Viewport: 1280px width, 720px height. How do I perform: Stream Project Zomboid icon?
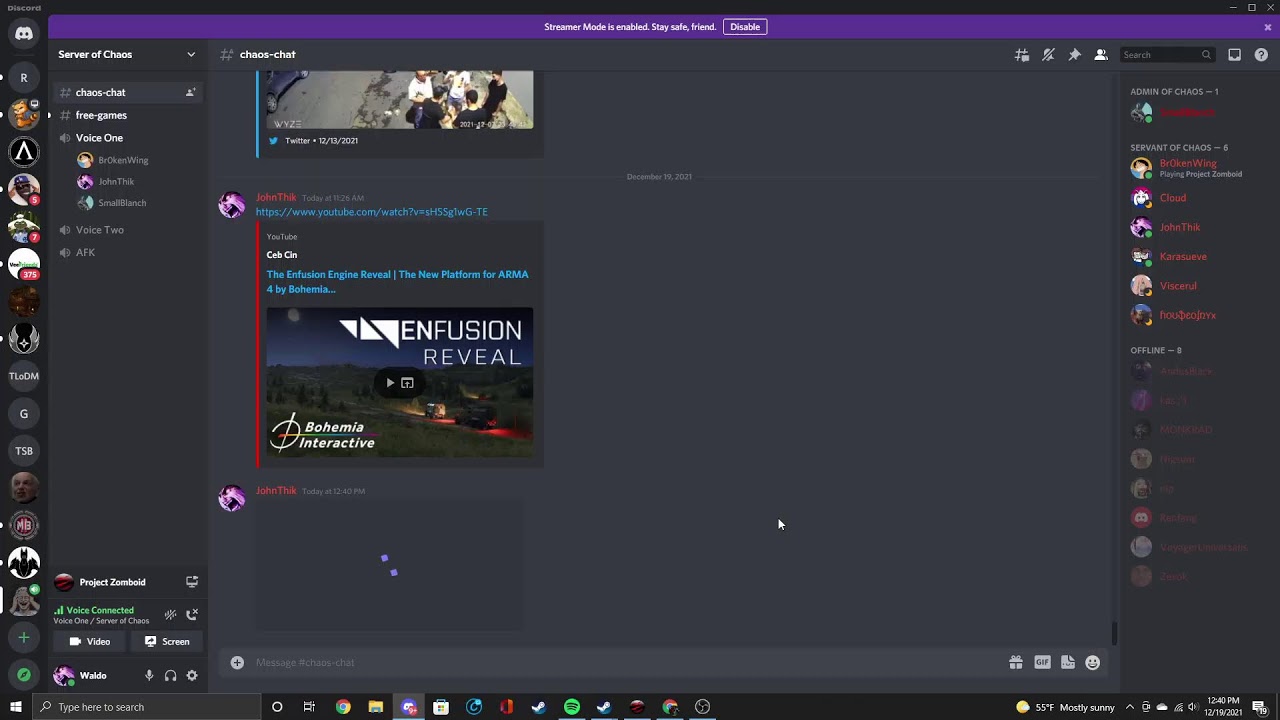pos(192,582)
